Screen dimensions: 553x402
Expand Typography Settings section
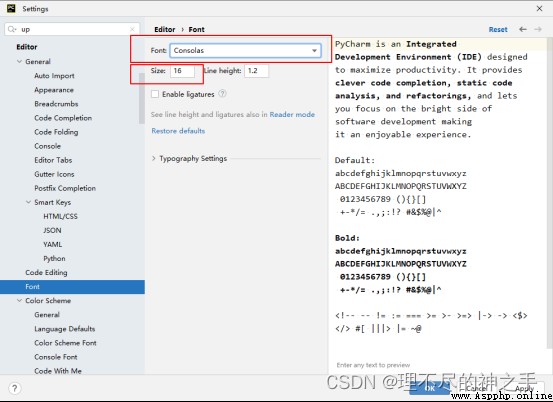pos(154,158)
